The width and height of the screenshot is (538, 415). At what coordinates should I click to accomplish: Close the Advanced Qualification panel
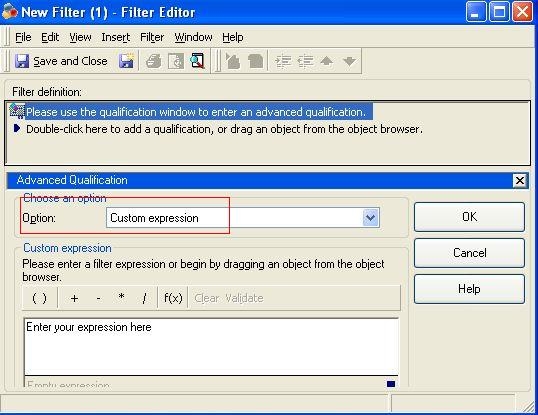[x=519, y=180]
